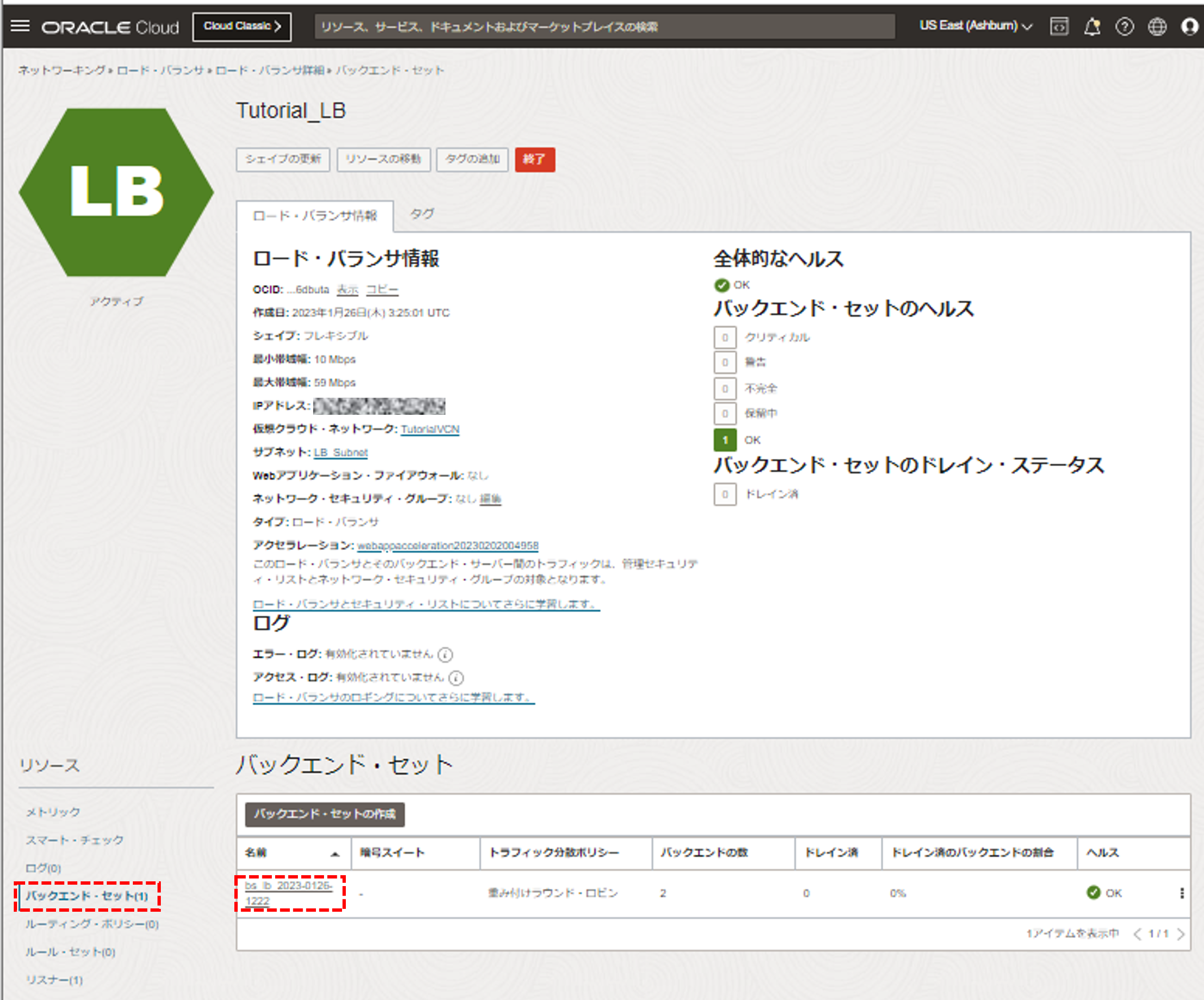The width and height of the screenshot is (1204, 1000).
Task: Open the Tutorial/VCN network link
Action: 431,429
